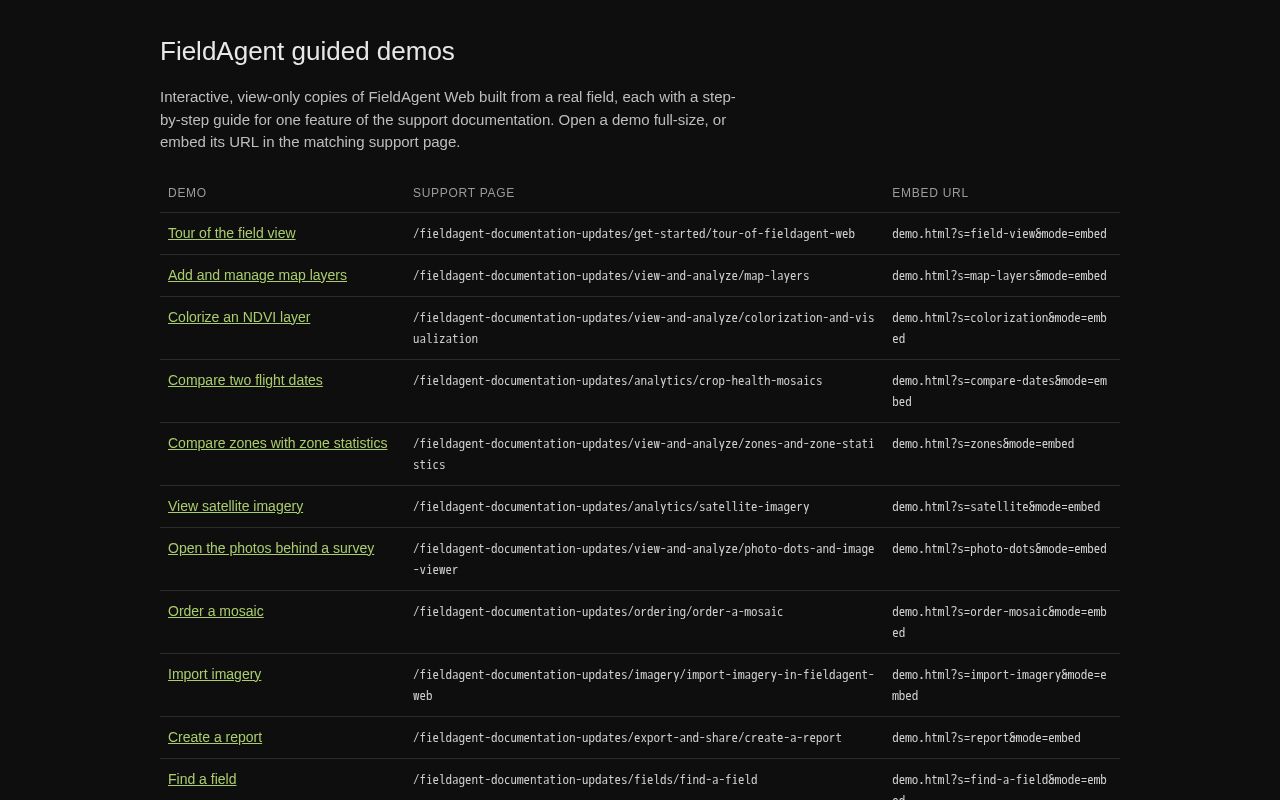Click the SUPPORT PAGE column header
The width and height of the screenshot is (1280, 800).
click(464, 193)
